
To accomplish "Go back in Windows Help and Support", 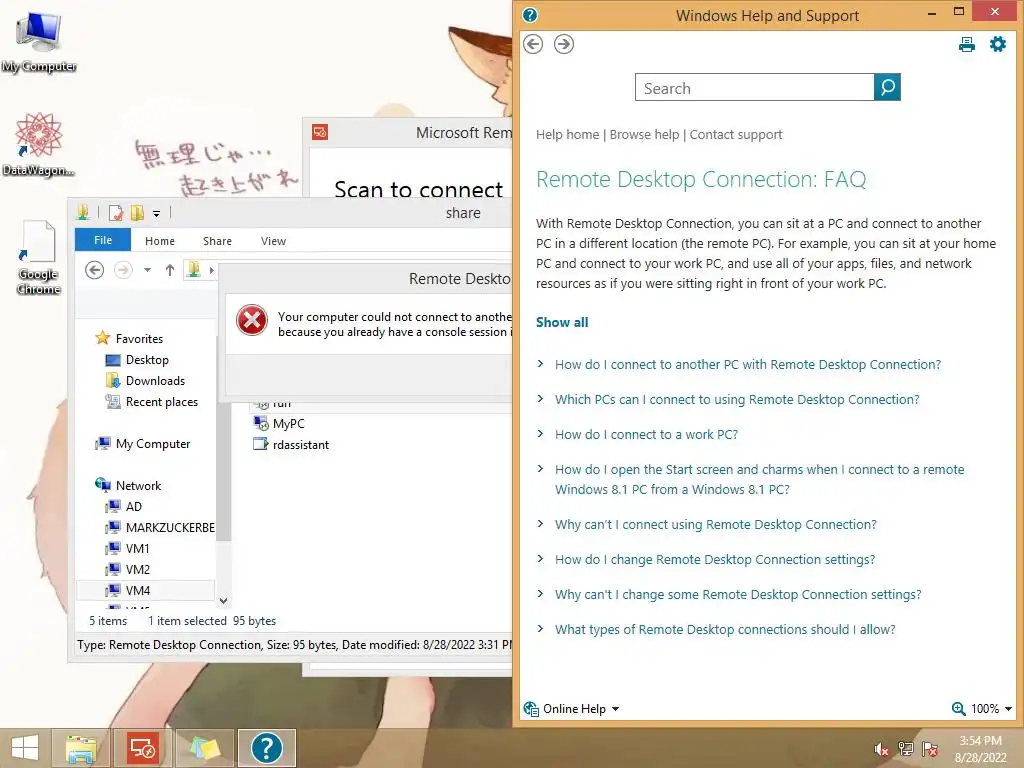I will 533,44.
